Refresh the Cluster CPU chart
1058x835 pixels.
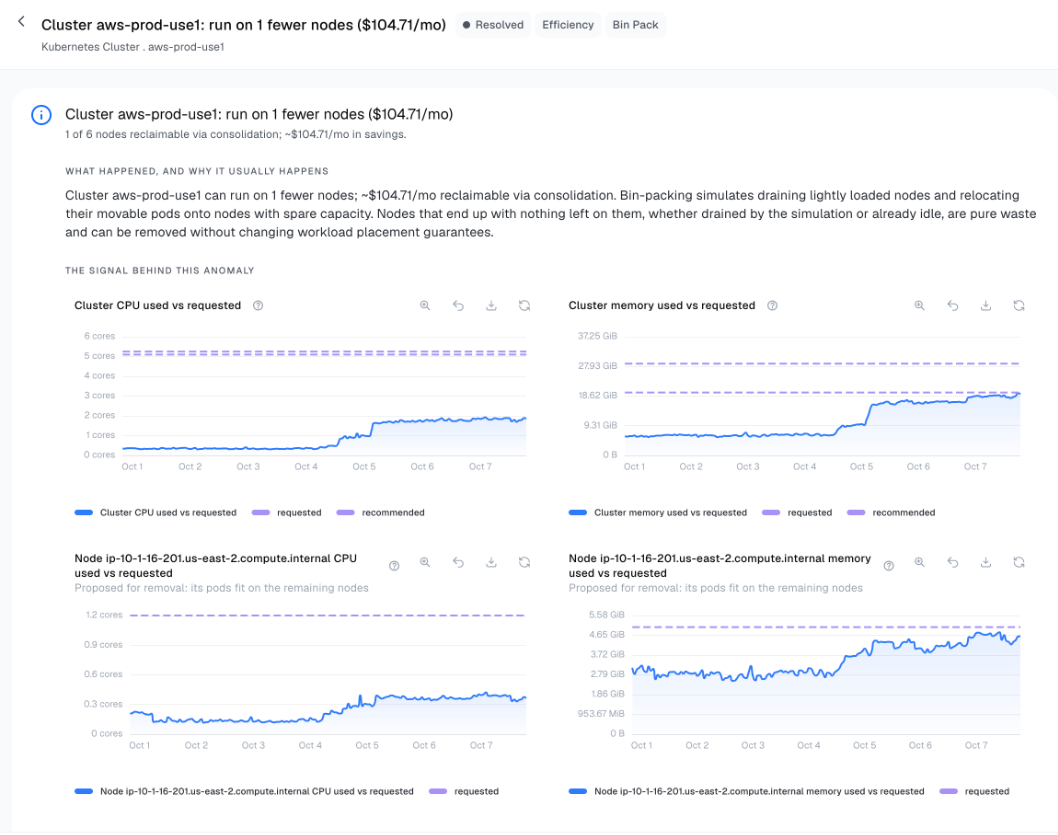(524, 306)
